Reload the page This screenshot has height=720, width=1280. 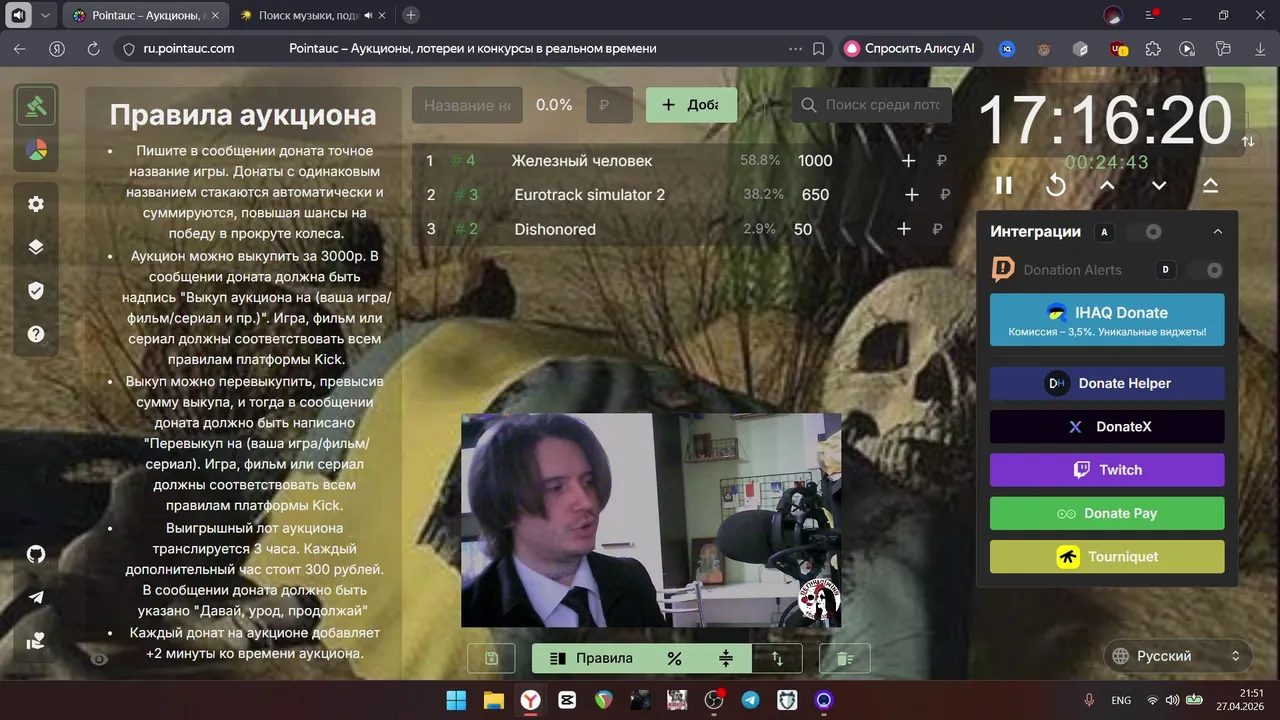coord(93,48)
